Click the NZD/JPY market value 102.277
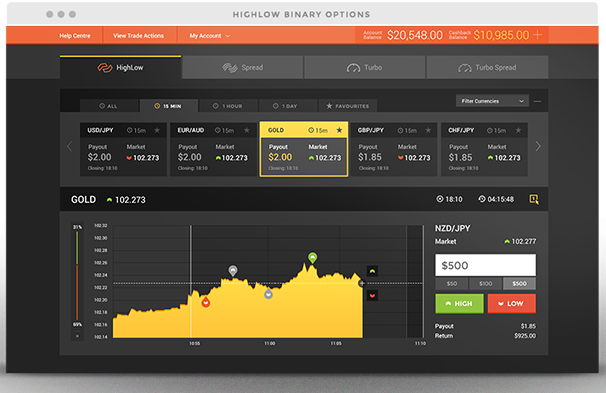Screen dimensions: 606x393 (x=524, y=242)
